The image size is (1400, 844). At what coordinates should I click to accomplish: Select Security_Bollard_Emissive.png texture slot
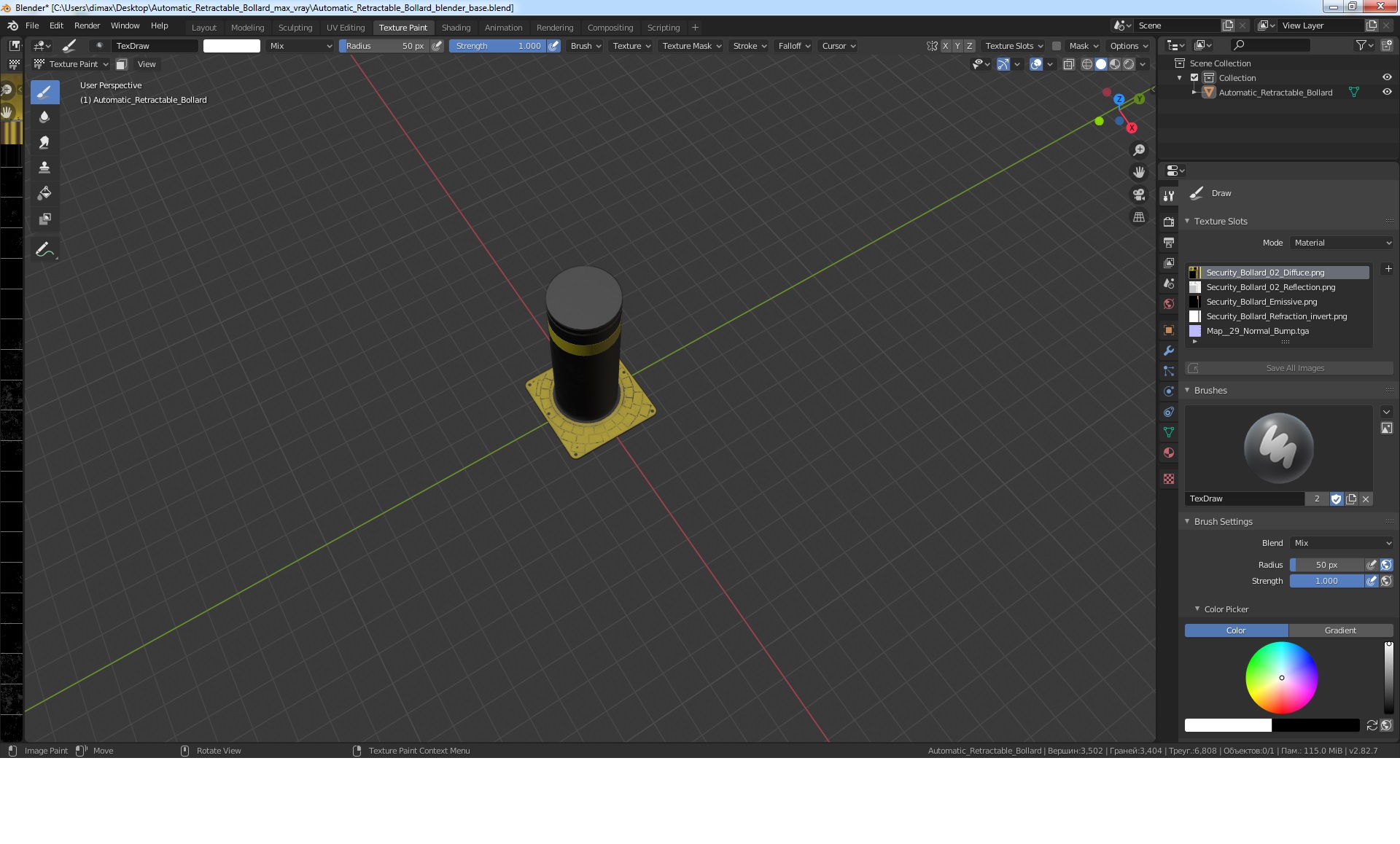pos(1261,302)
